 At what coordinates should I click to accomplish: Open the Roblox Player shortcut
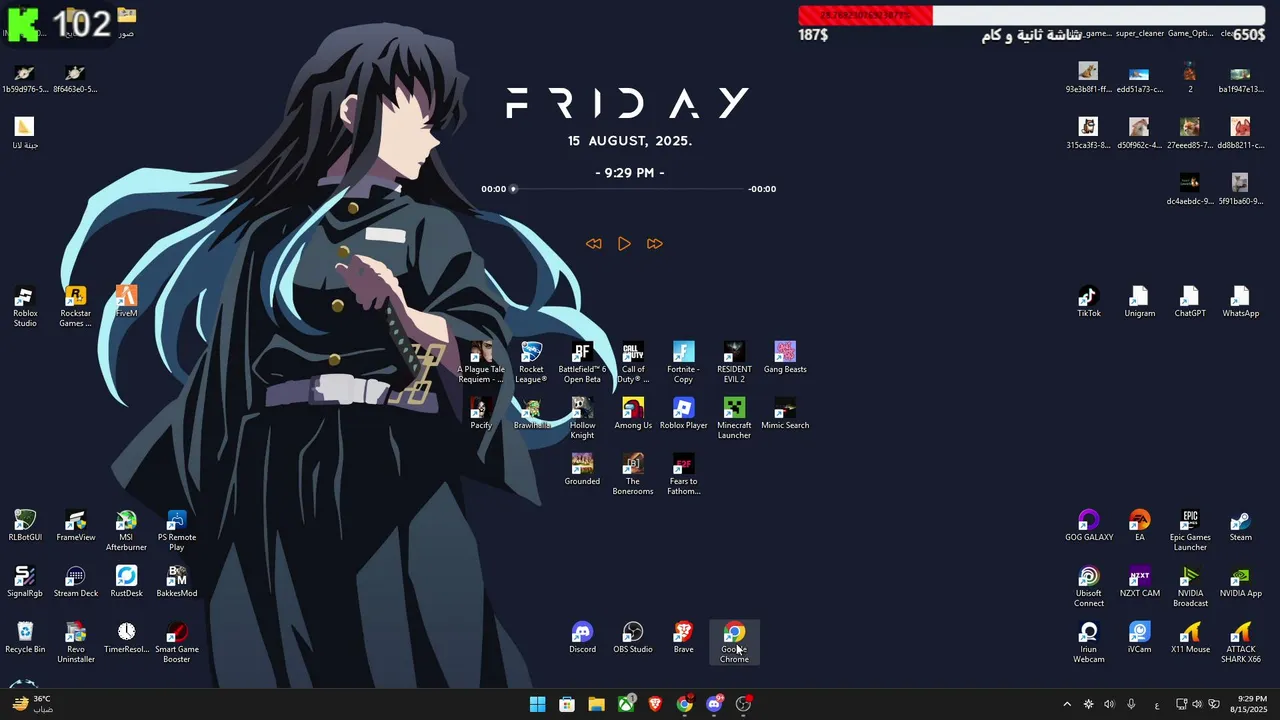click(683, 414)
